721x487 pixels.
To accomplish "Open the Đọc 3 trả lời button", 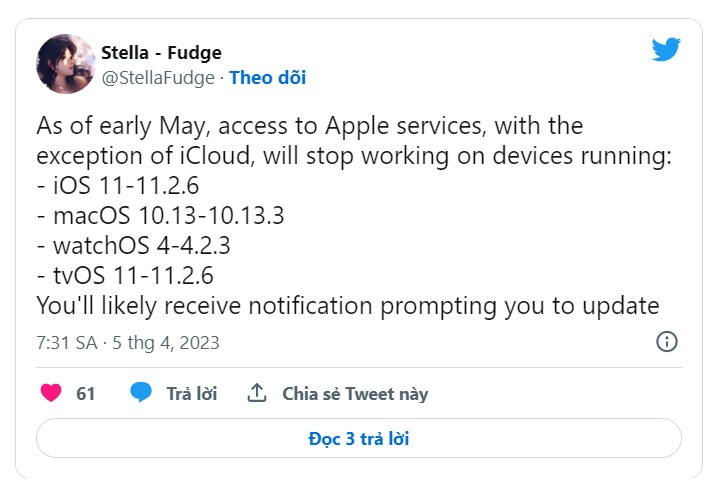I will pos(359,438).
